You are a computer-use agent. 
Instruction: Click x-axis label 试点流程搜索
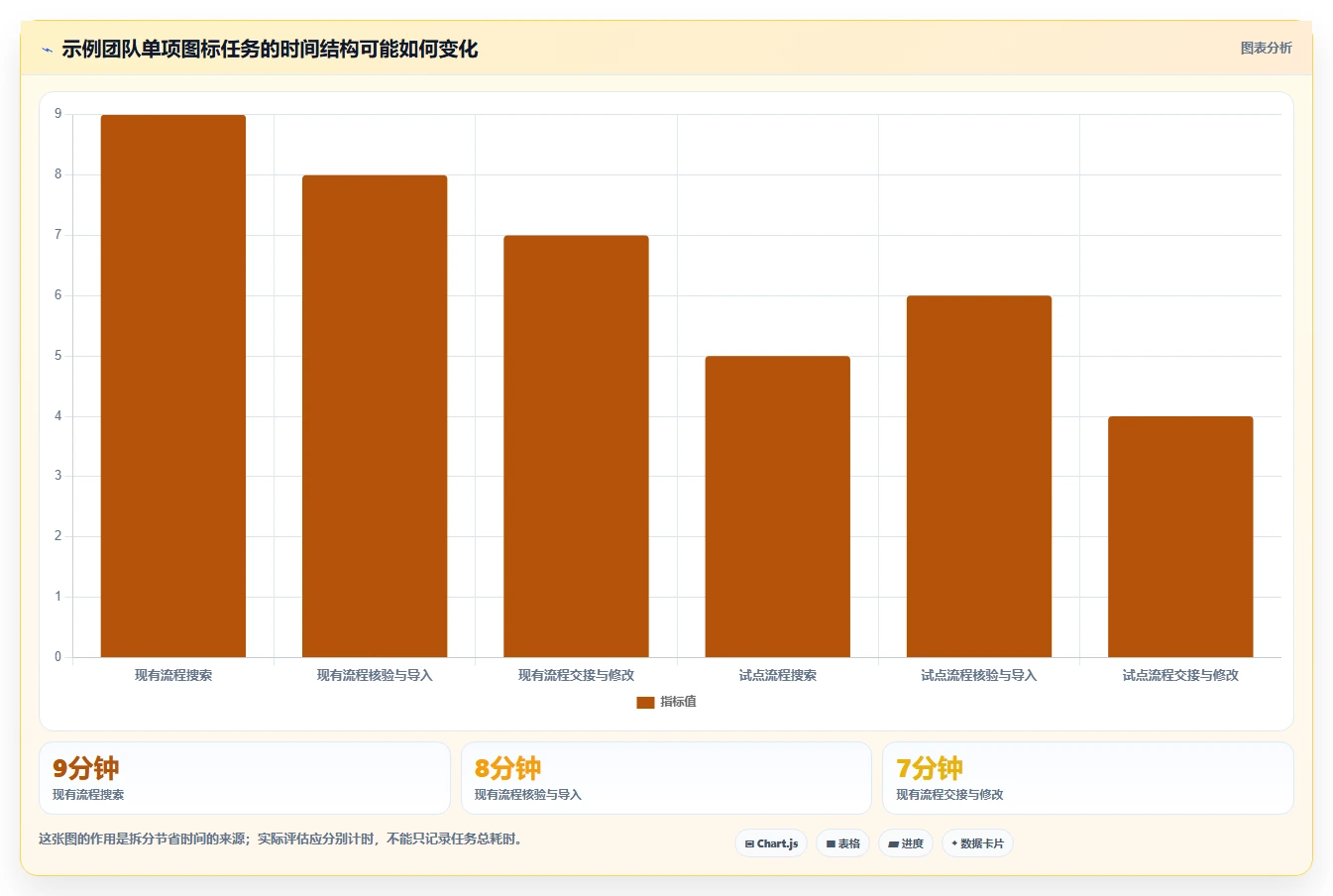(x=778, y=675)
